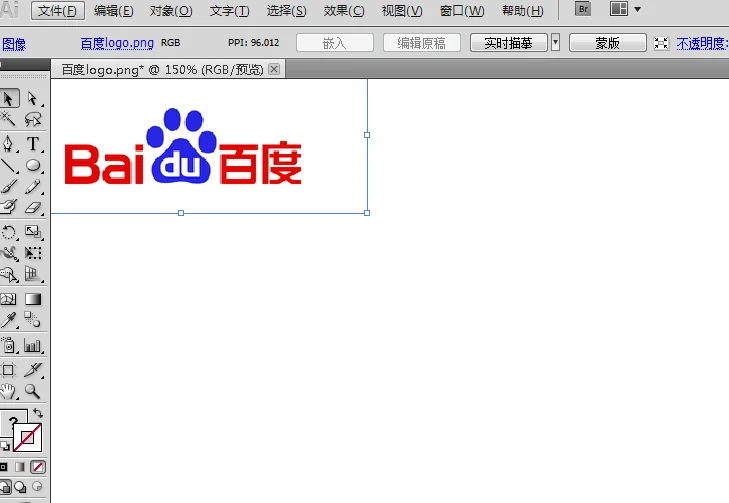Screen dimensions: 729x503
Task: Switch to the 百度logo.png document tab
Action: click(162, 70)
